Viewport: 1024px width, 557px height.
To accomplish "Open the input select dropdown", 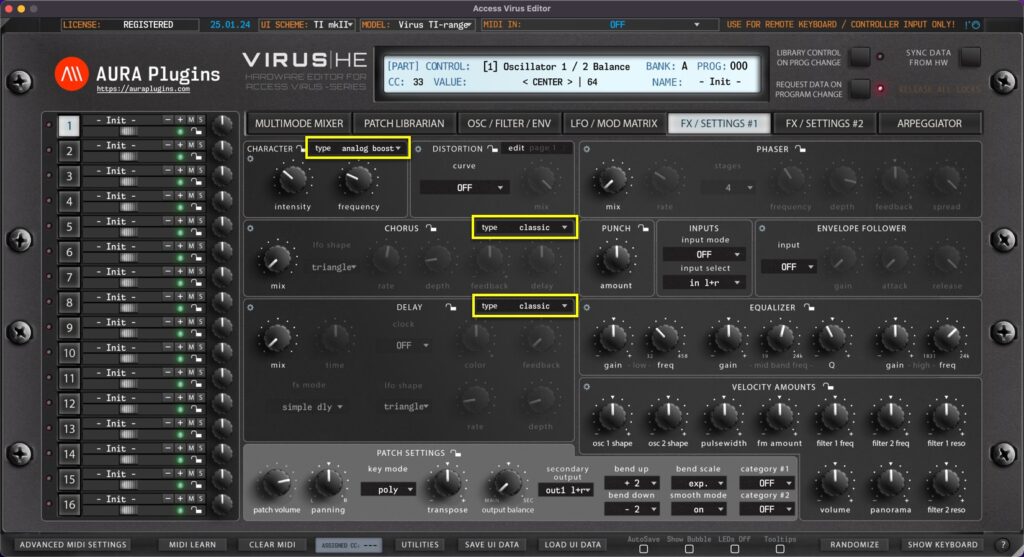I will coord(704,283).
